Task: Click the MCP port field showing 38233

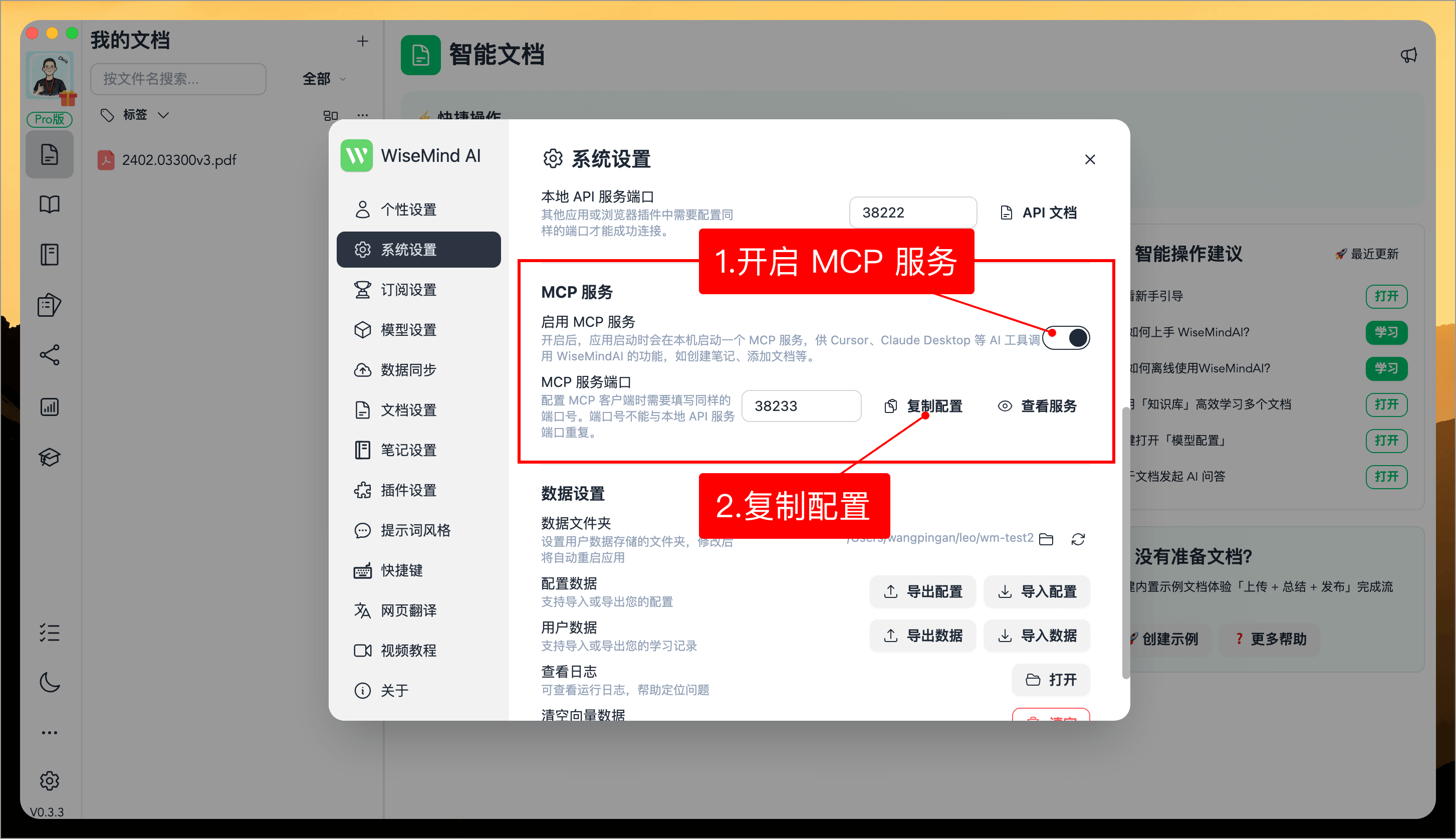Action: (801, 405)
